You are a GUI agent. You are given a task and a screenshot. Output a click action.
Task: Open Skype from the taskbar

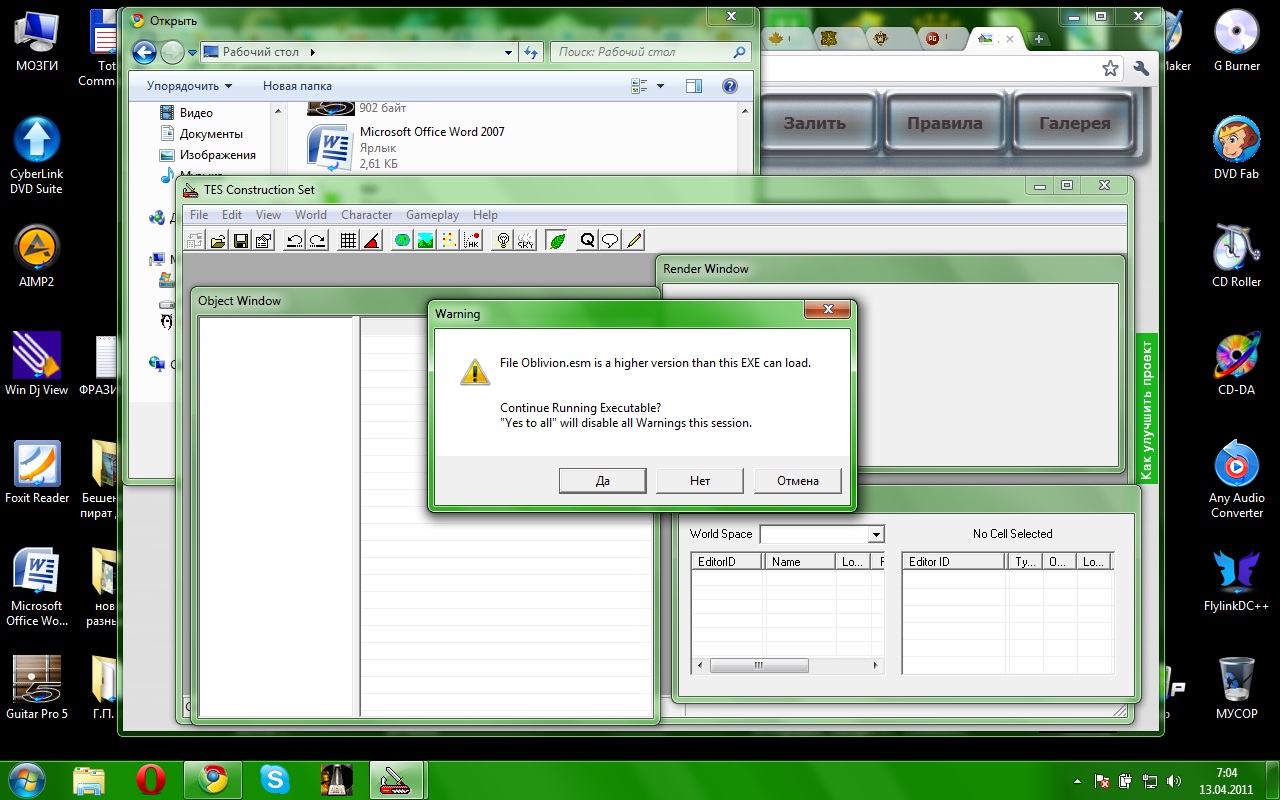(275, 778)
